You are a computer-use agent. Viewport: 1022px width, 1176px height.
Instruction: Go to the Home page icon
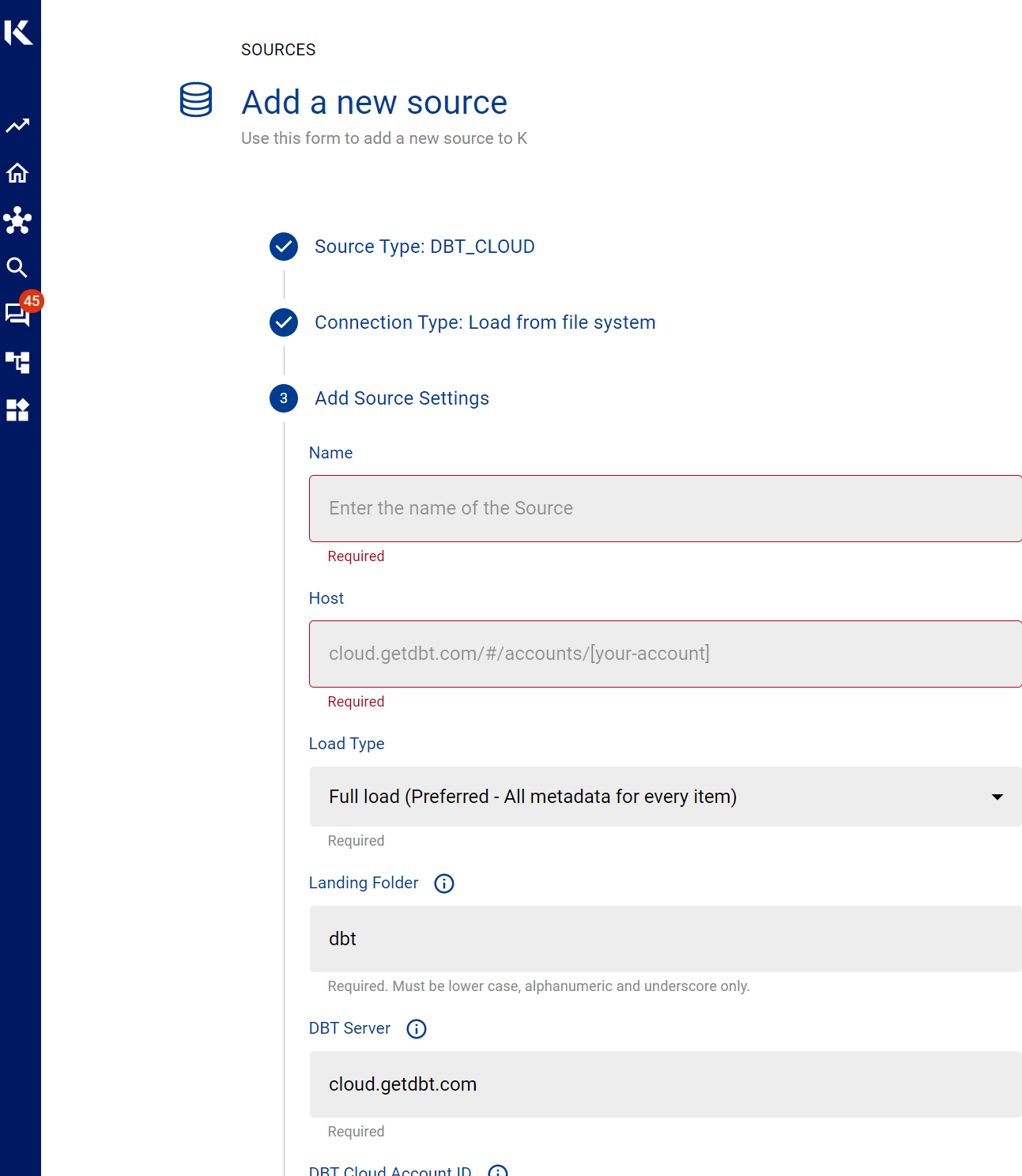tap(17, 173)
